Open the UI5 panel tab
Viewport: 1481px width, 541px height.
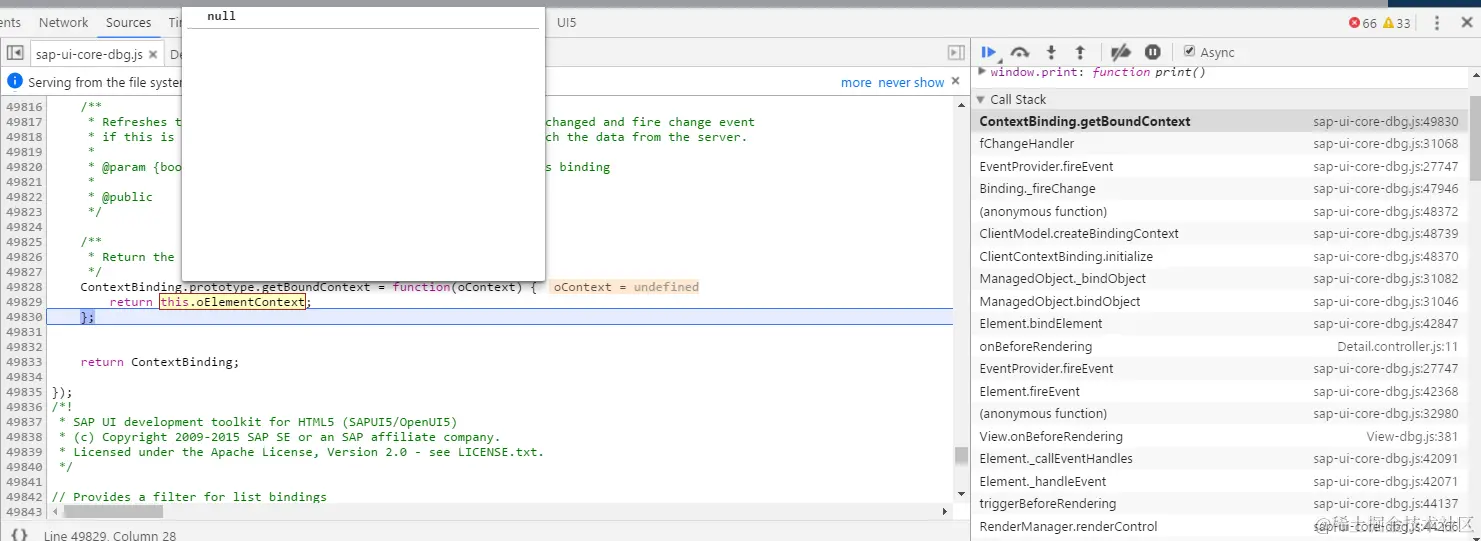pyautogui.click(x=567, y=22)
